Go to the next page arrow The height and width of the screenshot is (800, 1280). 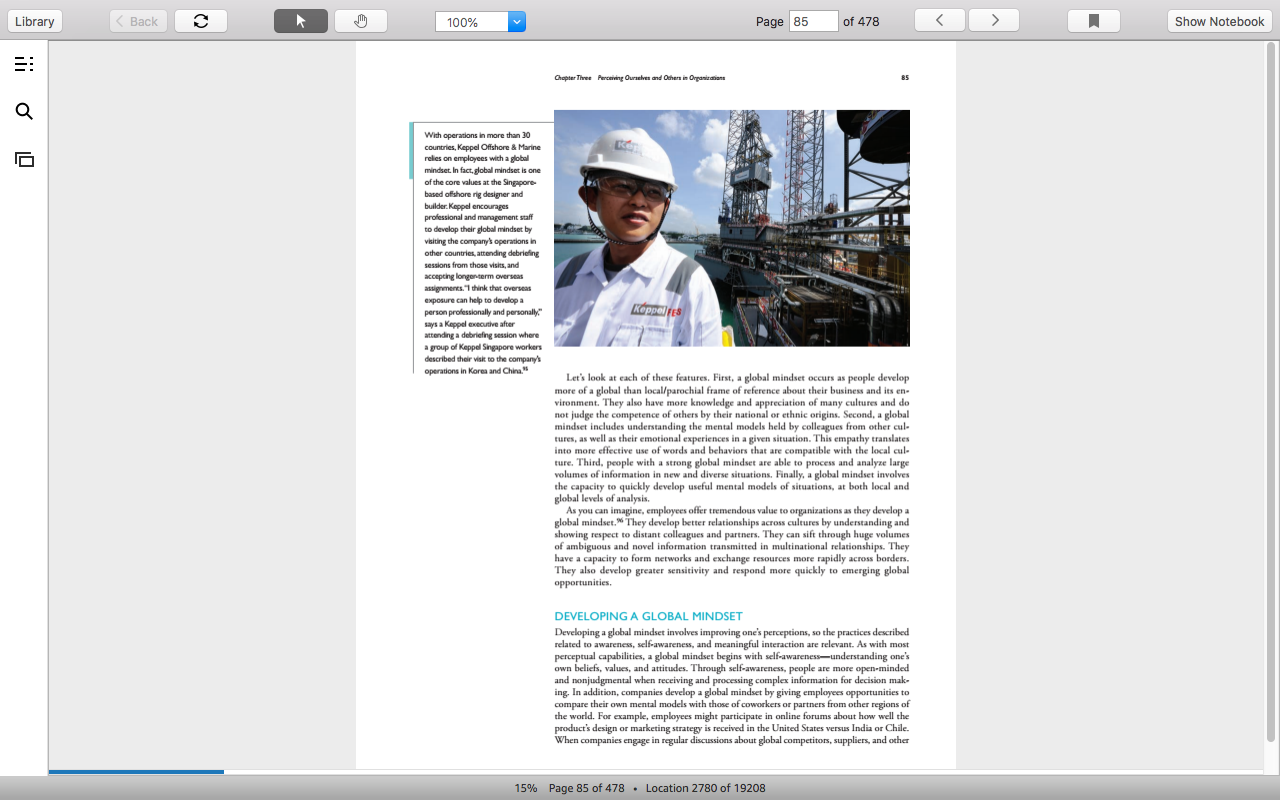994,20
